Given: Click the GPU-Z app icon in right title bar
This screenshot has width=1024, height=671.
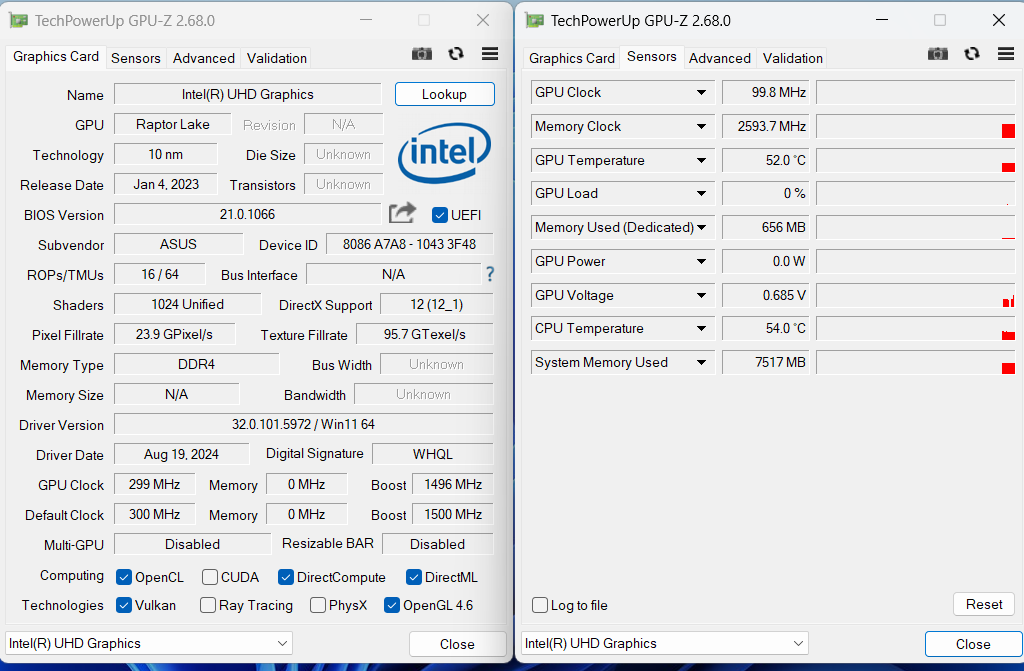Looking at the screenshot, I should (x=534, y=21).
